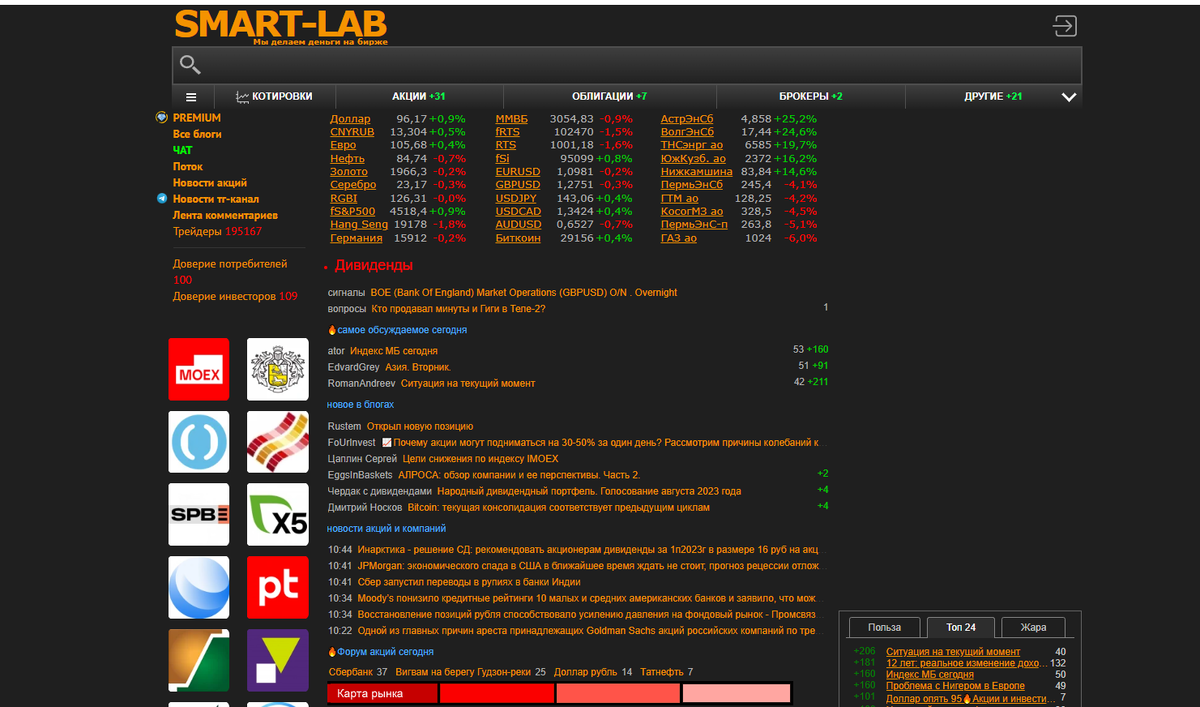Viewport: 1200px width, 707px height.
Task: Click the SMART-LAB logo
Action: click(x=280, y=25)
